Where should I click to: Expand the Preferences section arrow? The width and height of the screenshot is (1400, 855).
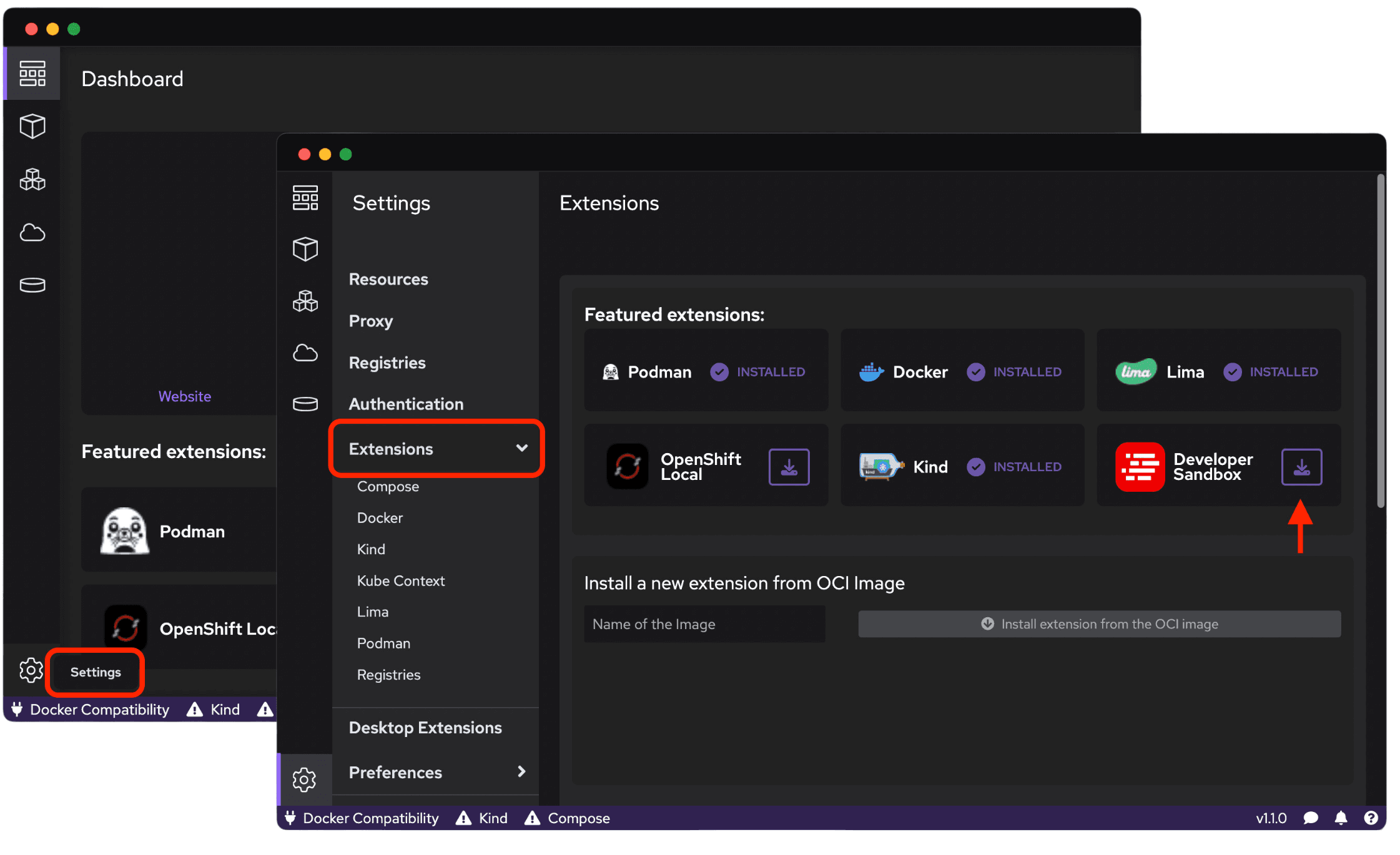click(x=521, y=772)
